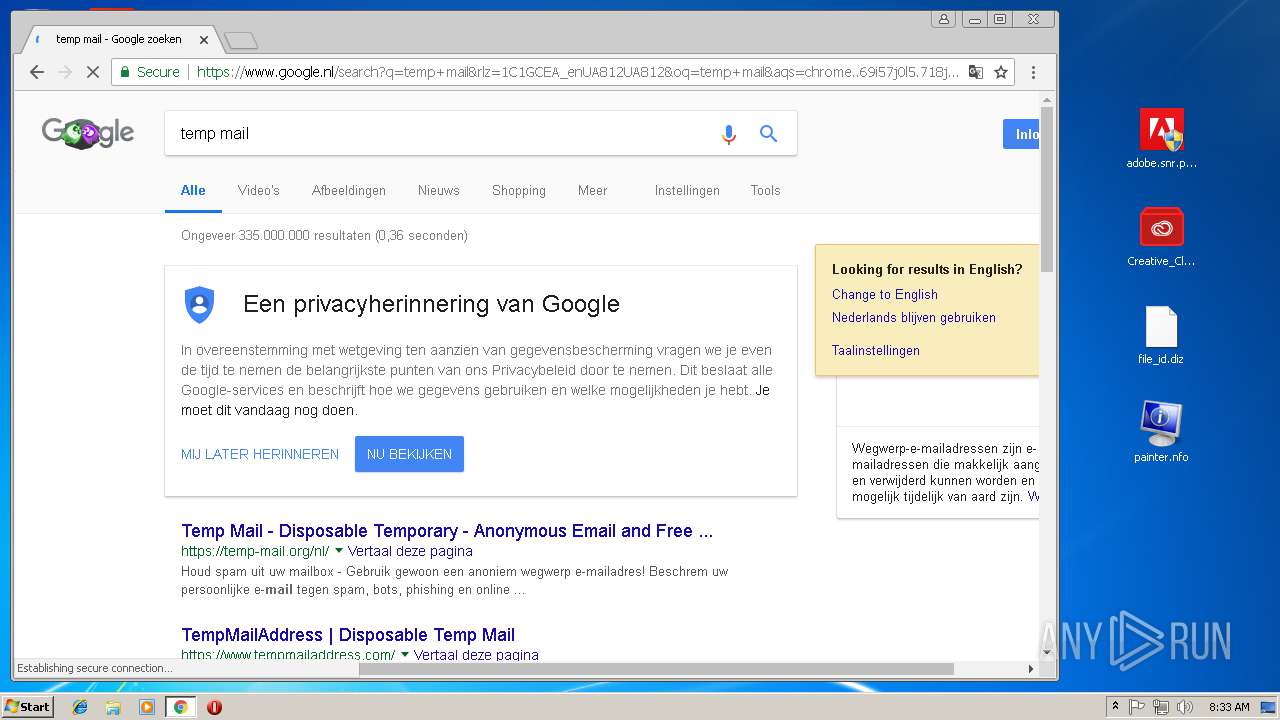Screen dimensions: 1280x720
Task: Open Instellingen search settings
Action: pos(687,190)
